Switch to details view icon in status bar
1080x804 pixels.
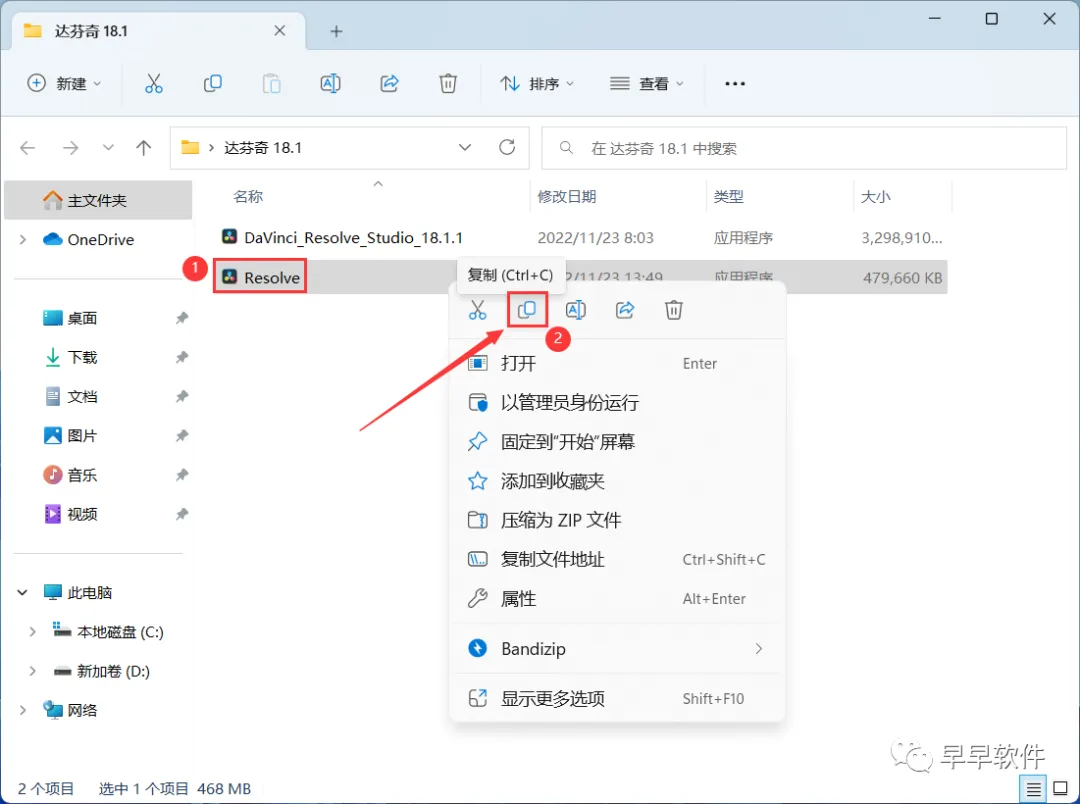click(x=1033, y=790)
